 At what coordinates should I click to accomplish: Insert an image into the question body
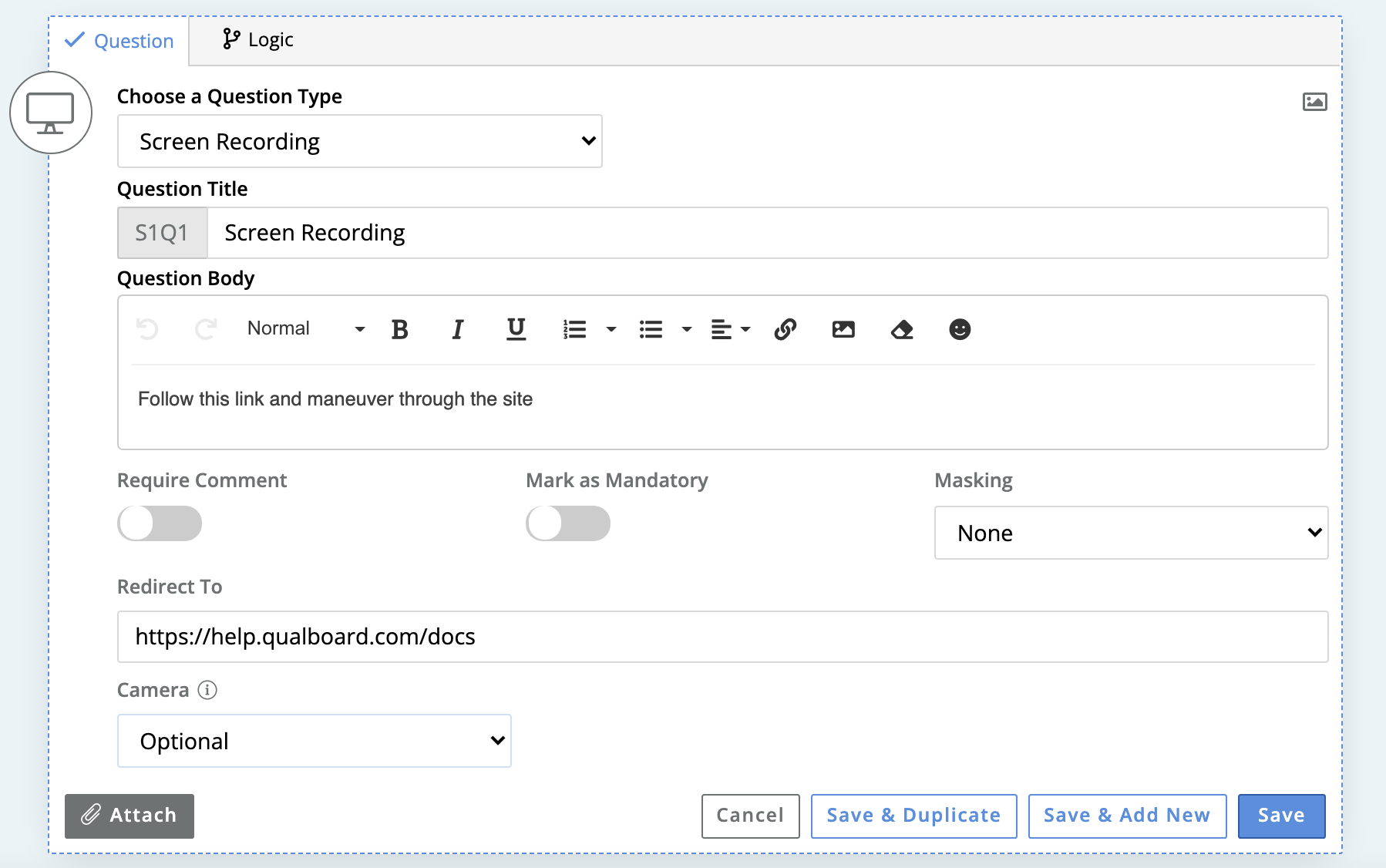tap(843, 330)
